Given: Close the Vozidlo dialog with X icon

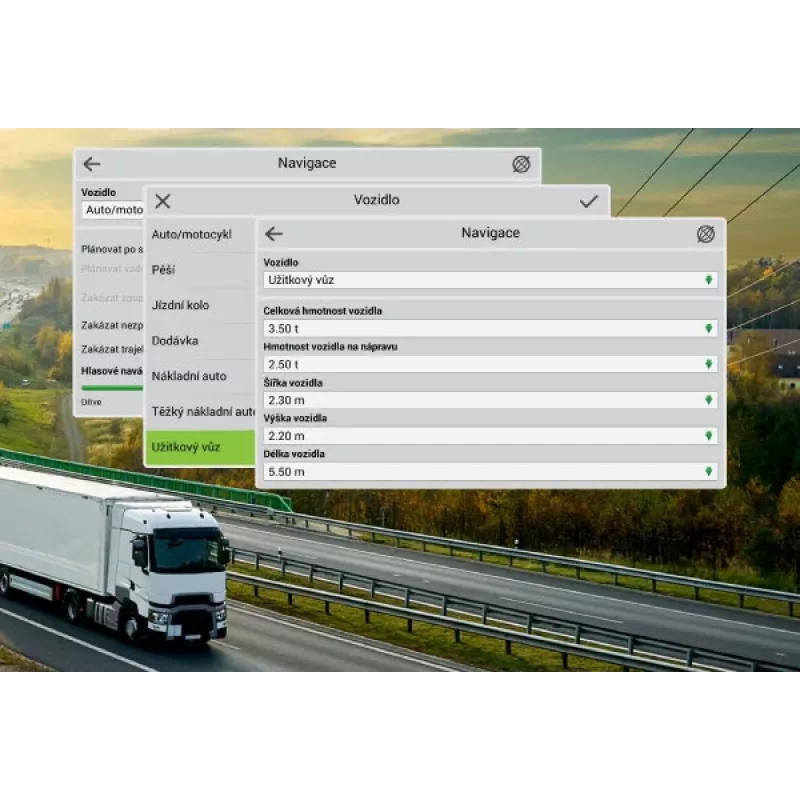Looking at the screenshot, I should coord(163,201).
